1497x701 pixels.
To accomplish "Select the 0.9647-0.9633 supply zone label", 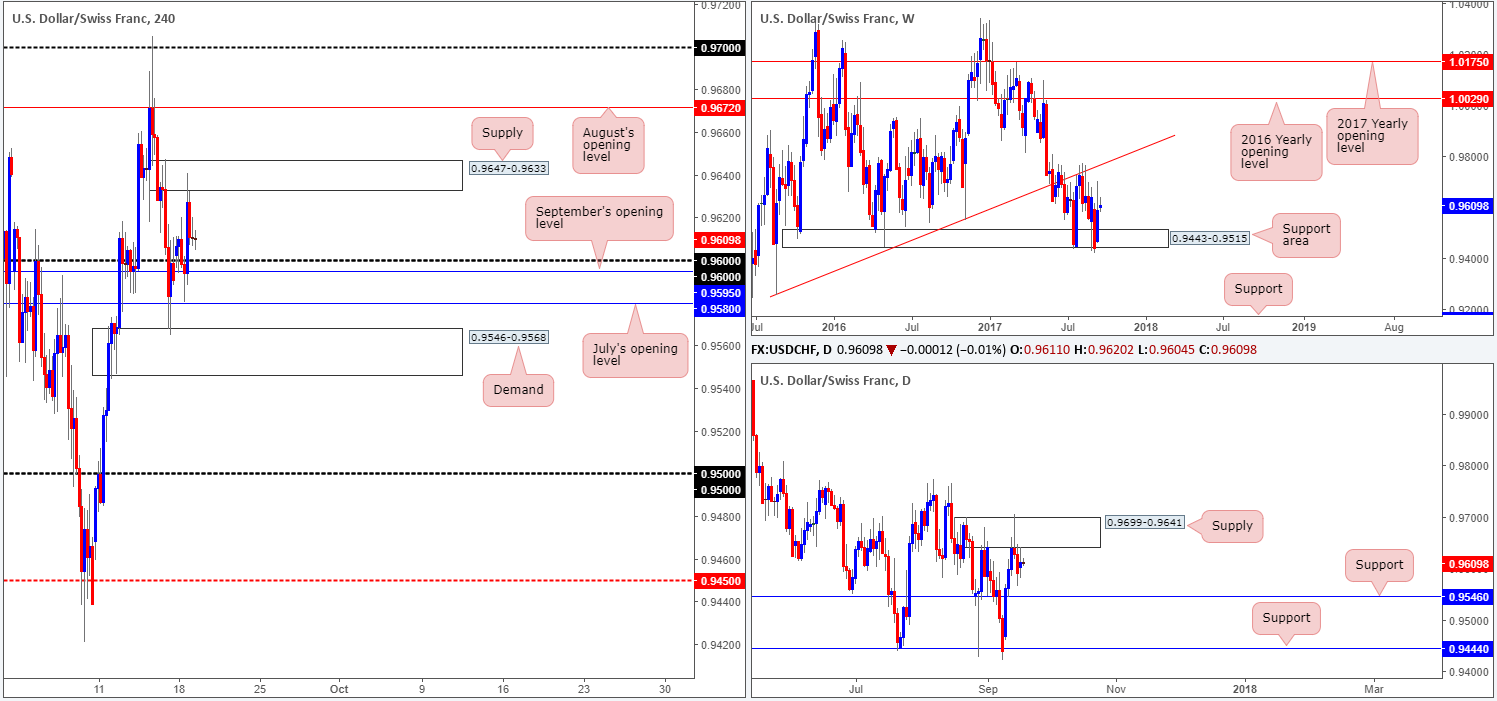I will pos(507,168).
